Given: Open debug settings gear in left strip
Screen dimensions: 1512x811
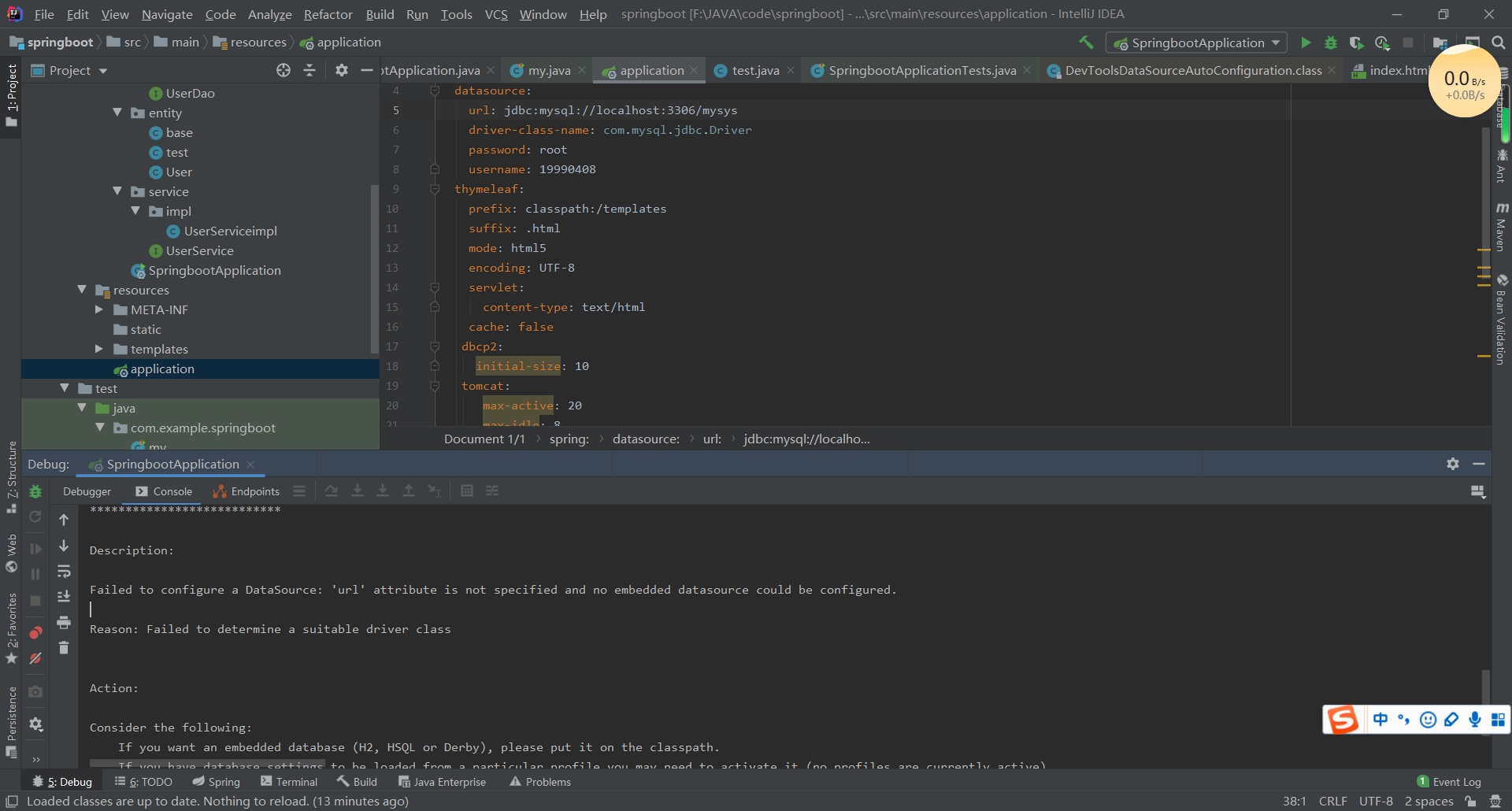Looking at the screenshot, I should click(x=35, y=724).
